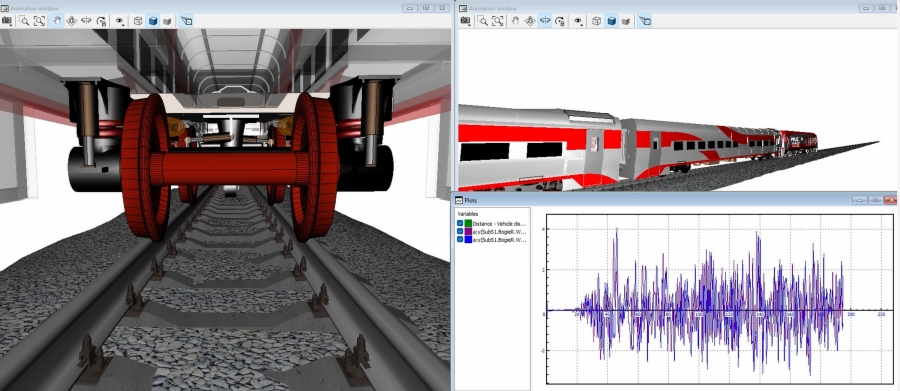Open camera snapshot dropdown in left window
The image size is (900, 391).
7,21
